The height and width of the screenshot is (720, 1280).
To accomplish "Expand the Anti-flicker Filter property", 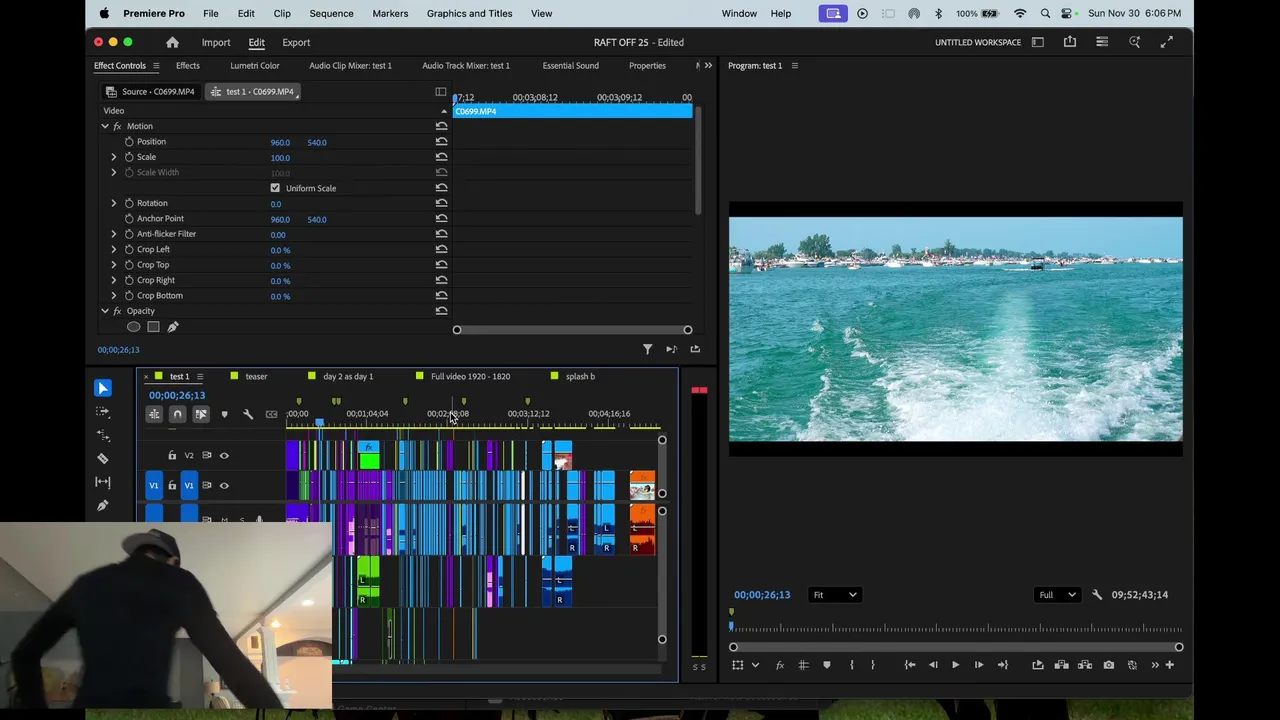I will click(114, 234).
